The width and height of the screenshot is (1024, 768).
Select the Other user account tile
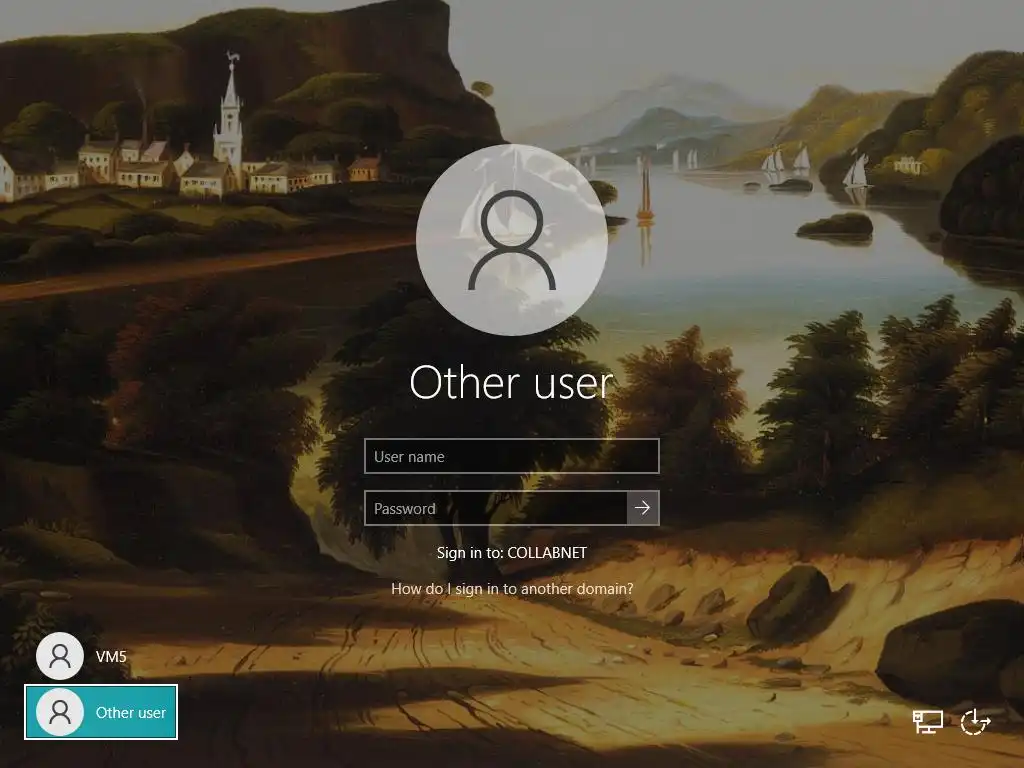pyautogui.click(x=101, y=712)
